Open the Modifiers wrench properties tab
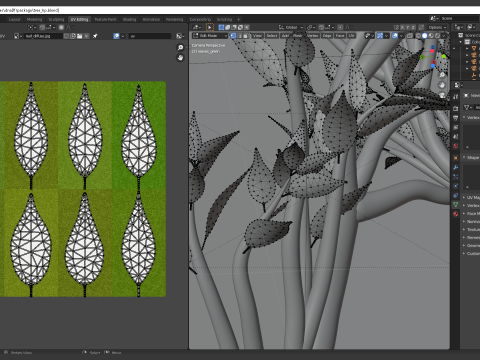Screen dimensions: 480x360 (456, 167)
